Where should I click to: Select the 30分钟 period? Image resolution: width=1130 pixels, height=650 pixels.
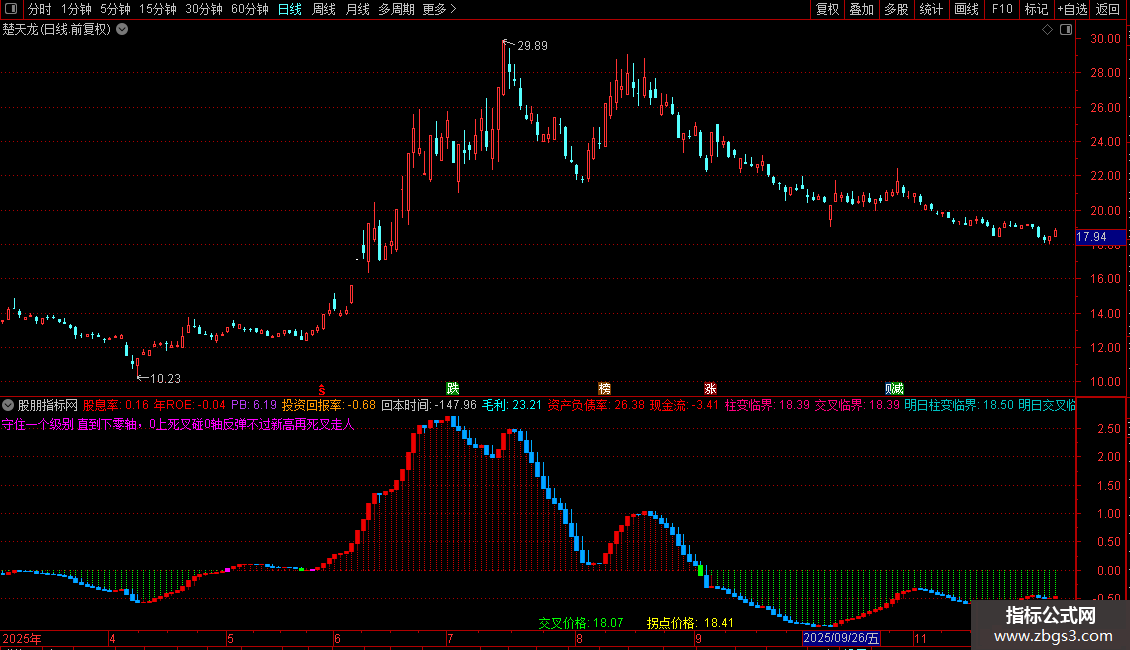[x=204, y=9]
